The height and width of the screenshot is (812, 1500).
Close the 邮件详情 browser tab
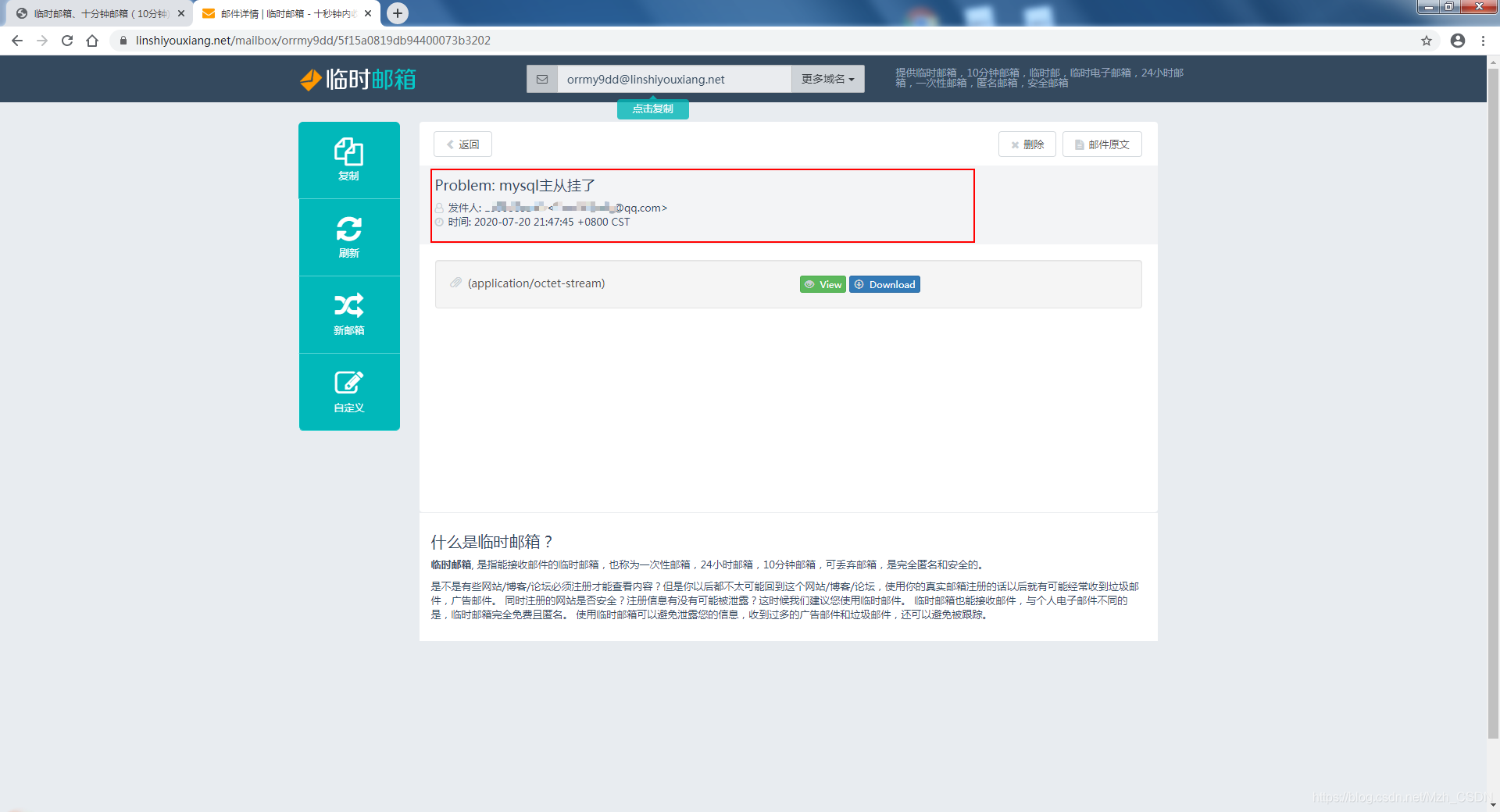[x=368, y=13]
